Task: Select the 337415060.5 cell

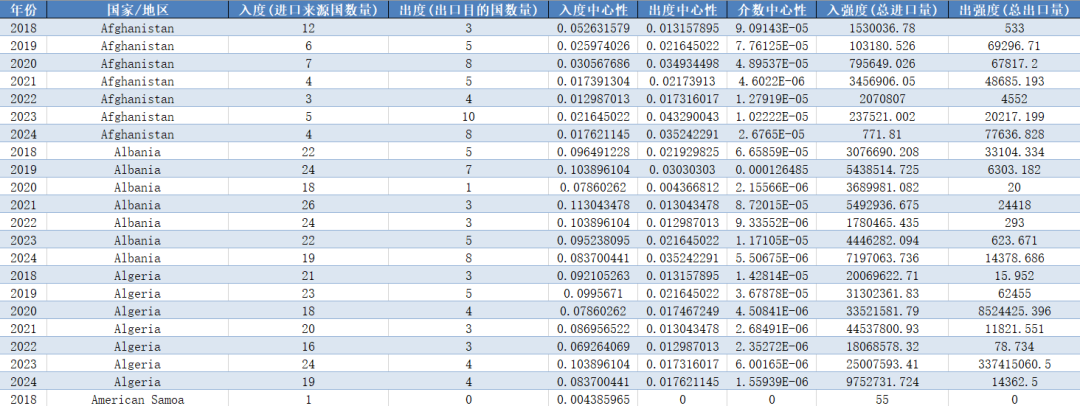Action: [x=1014, y=364]
